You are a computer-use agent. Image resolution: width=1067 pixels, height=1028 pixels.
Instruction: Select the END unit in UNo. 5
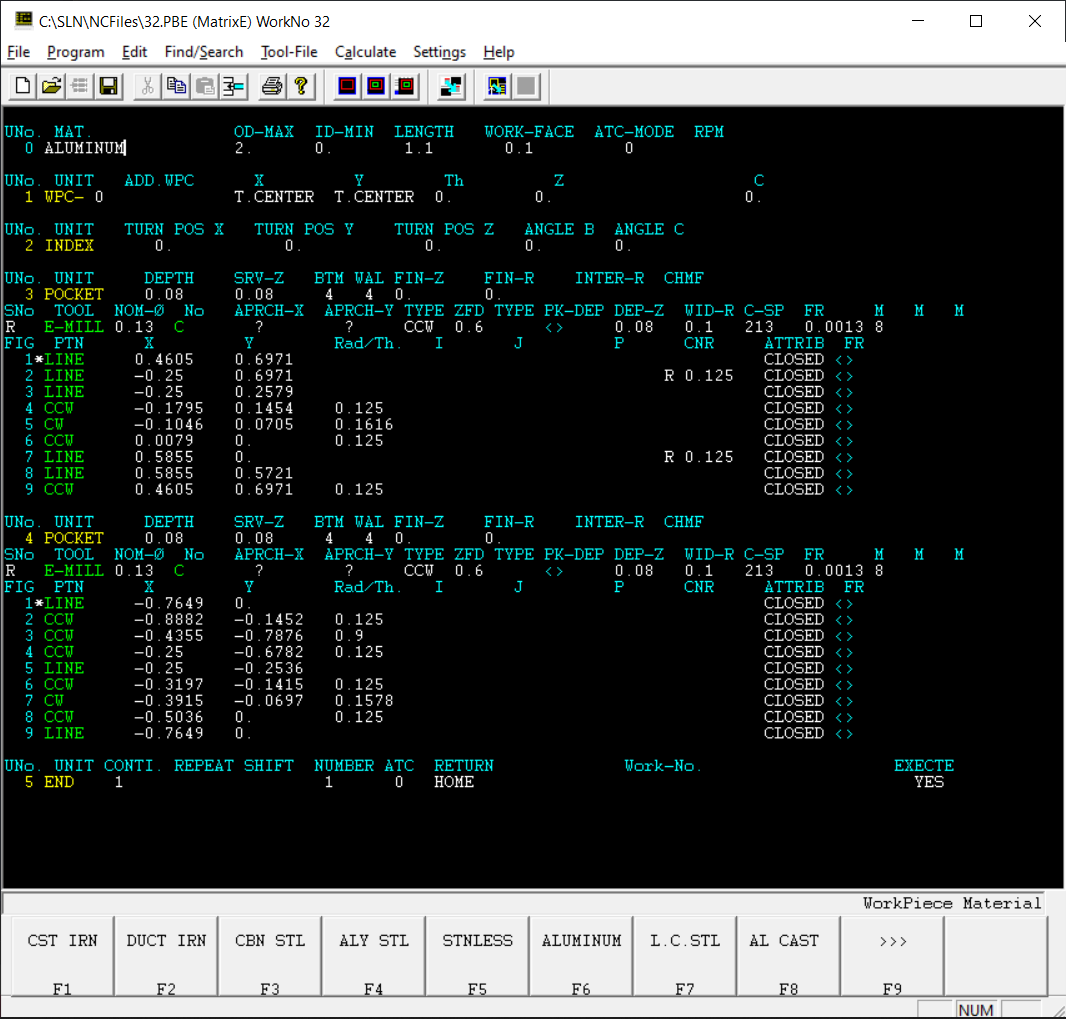pos(59,782)
